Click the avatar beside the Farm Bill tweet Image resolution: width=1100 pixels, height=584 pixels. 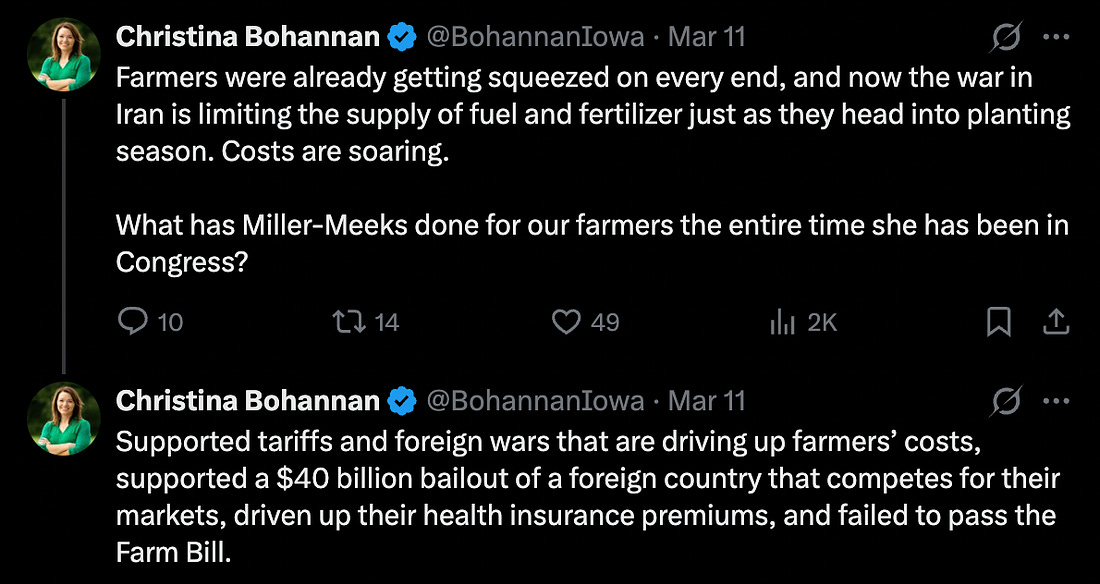tap(63, 418)
